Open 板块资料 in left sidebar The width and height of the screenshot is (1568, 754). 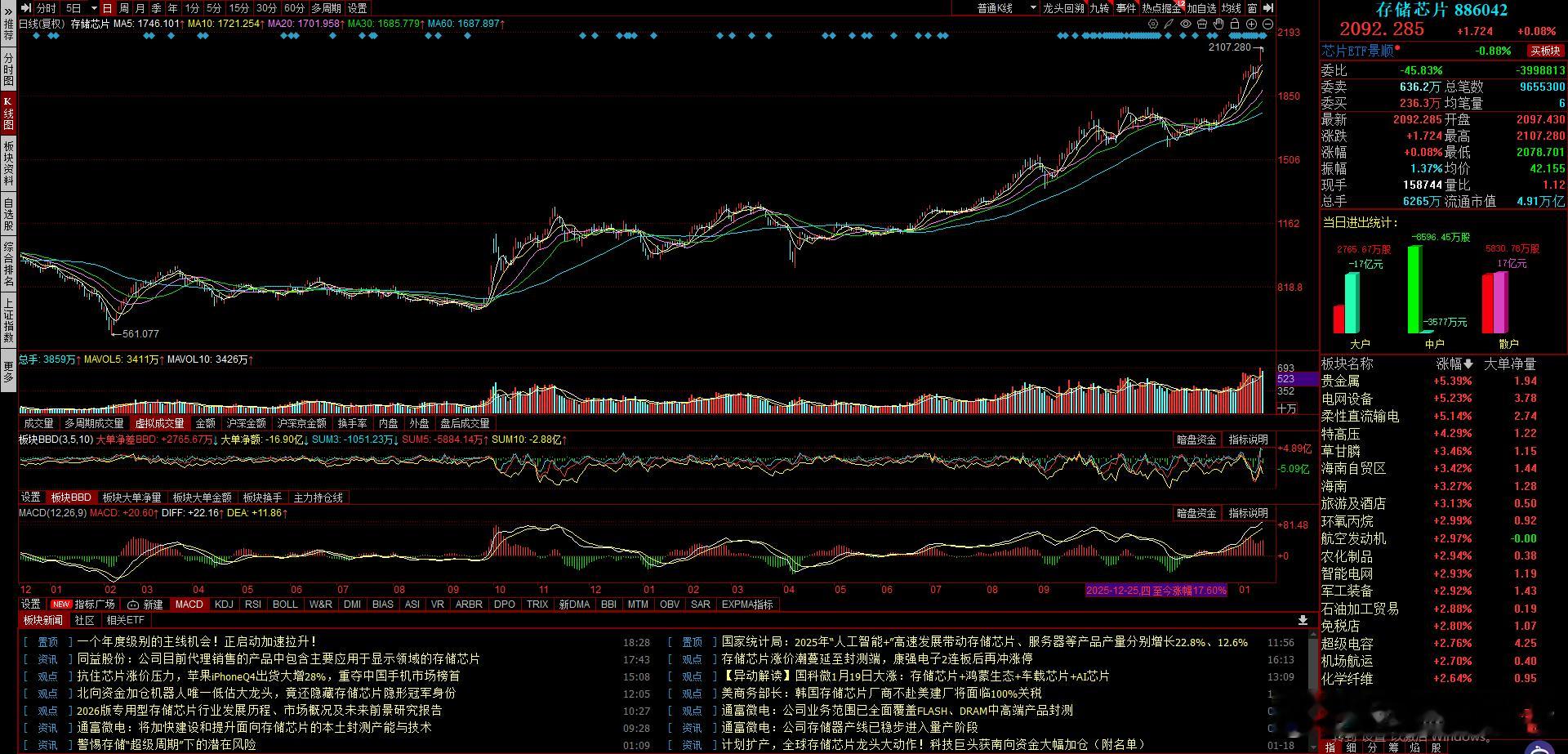8,163
